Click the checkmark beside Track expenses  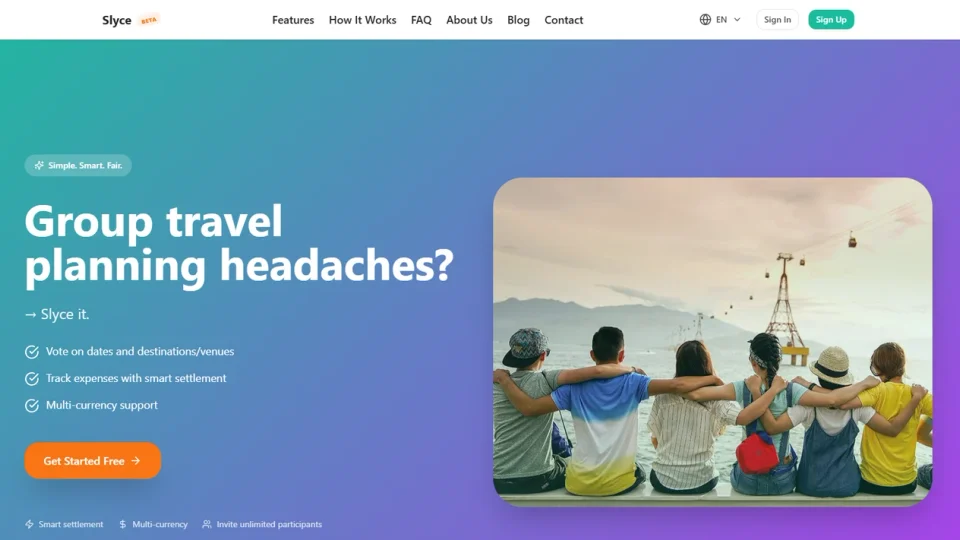point(32,379)
